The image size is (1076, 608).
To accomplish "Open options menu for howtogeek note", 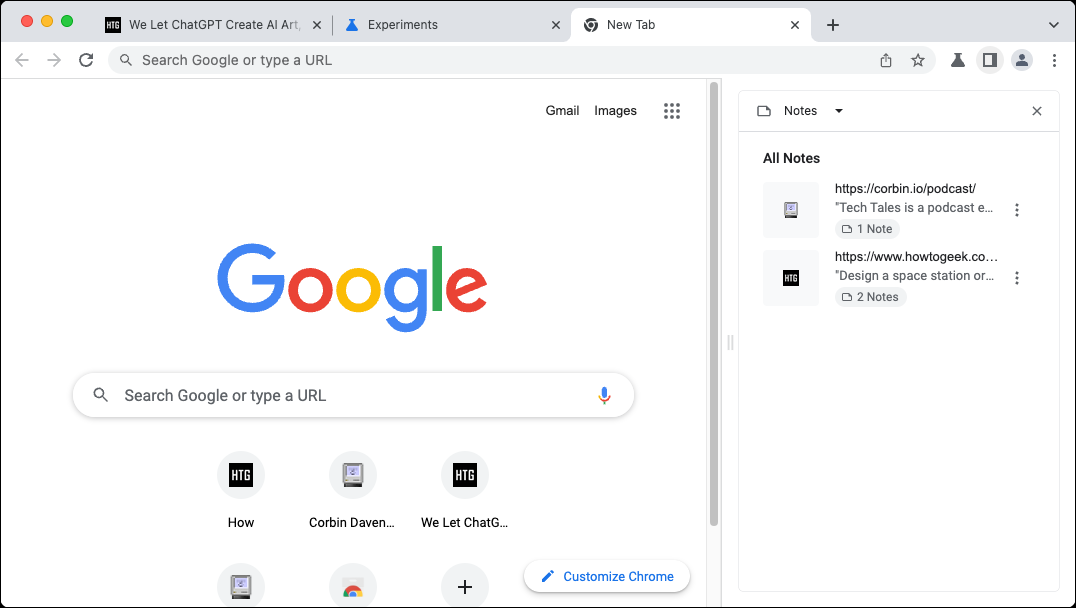I will pos(1017,278).
